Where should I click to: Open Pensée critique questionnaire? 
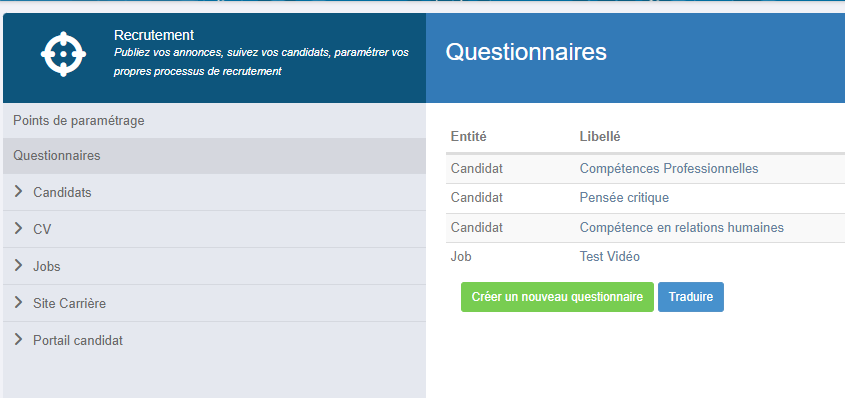(x=624, y=198)
